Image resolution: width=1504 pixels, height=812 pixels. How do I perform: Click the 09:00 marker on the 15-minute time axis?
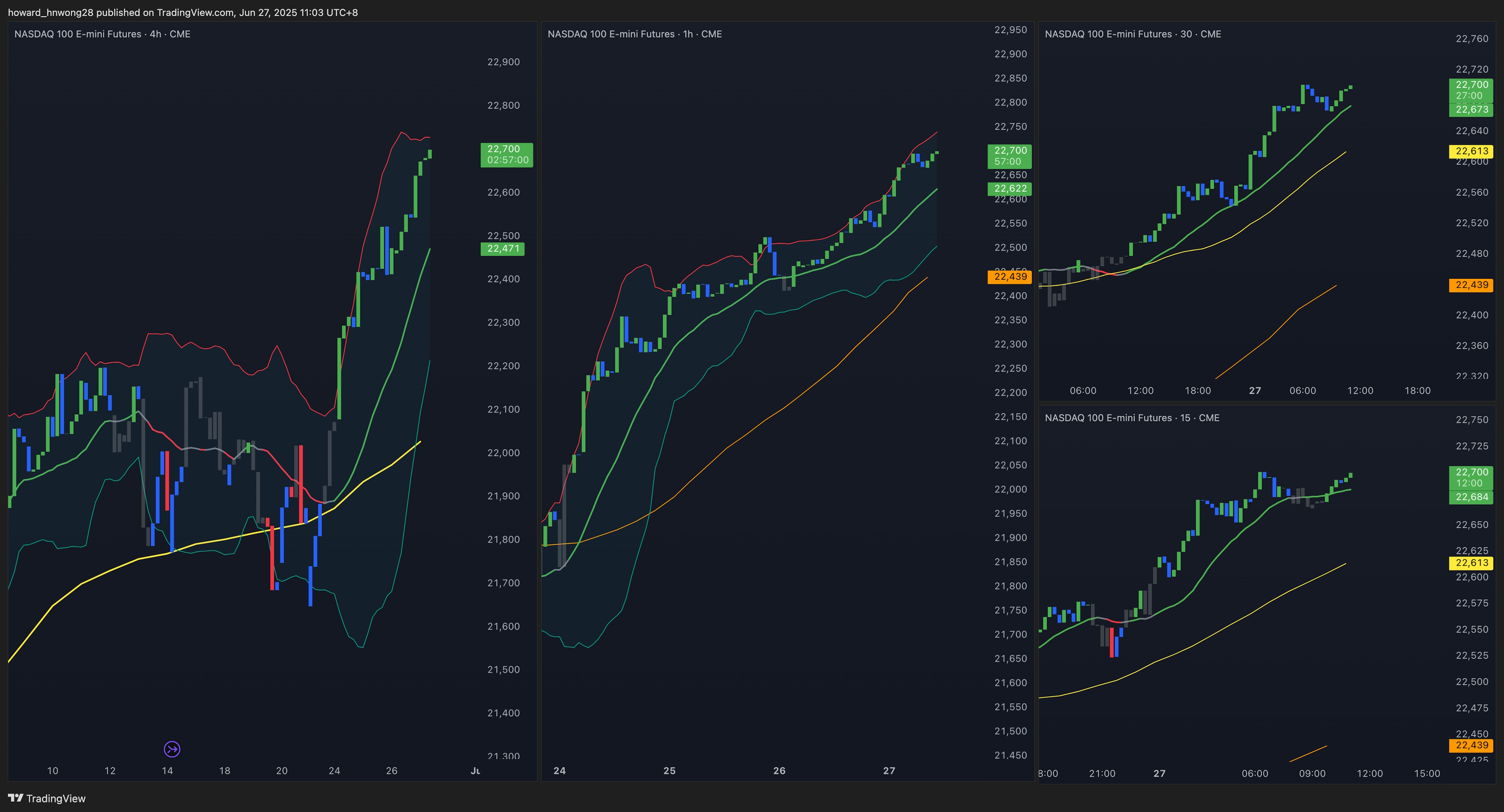pyautogui.click(x=1312, y=774)
